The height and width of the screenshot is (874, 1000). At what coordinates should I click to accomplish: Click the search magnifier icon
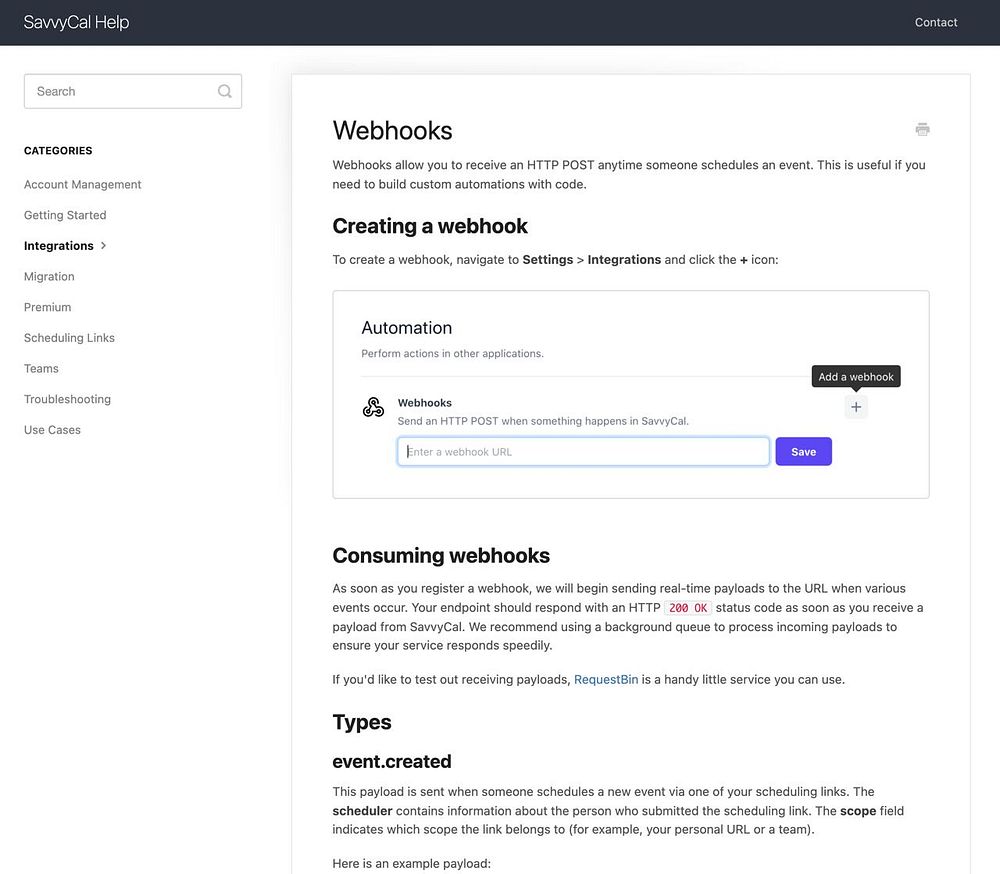coord(224,91)
